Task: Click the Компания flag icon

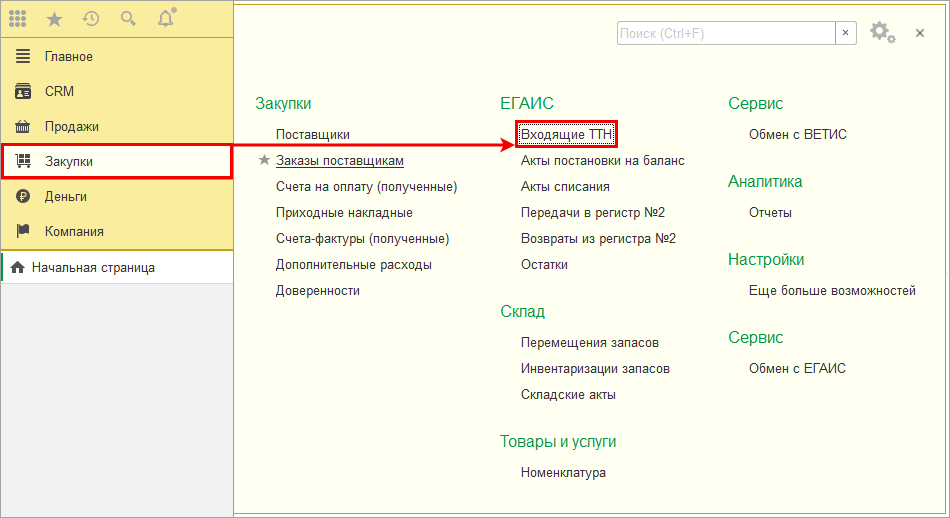Action: [23, 231]
